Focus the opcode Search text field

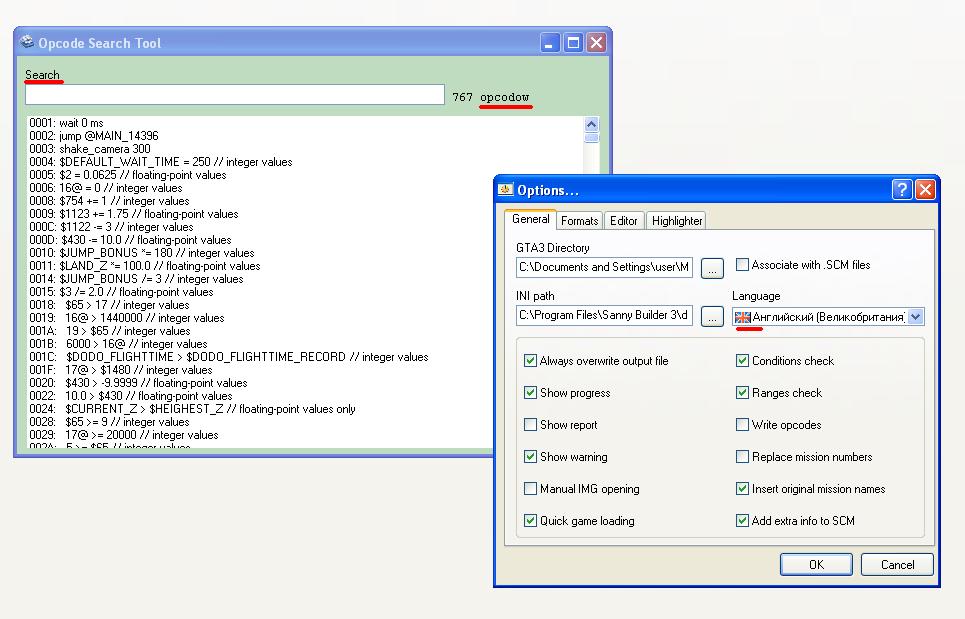tap(235, 95)
